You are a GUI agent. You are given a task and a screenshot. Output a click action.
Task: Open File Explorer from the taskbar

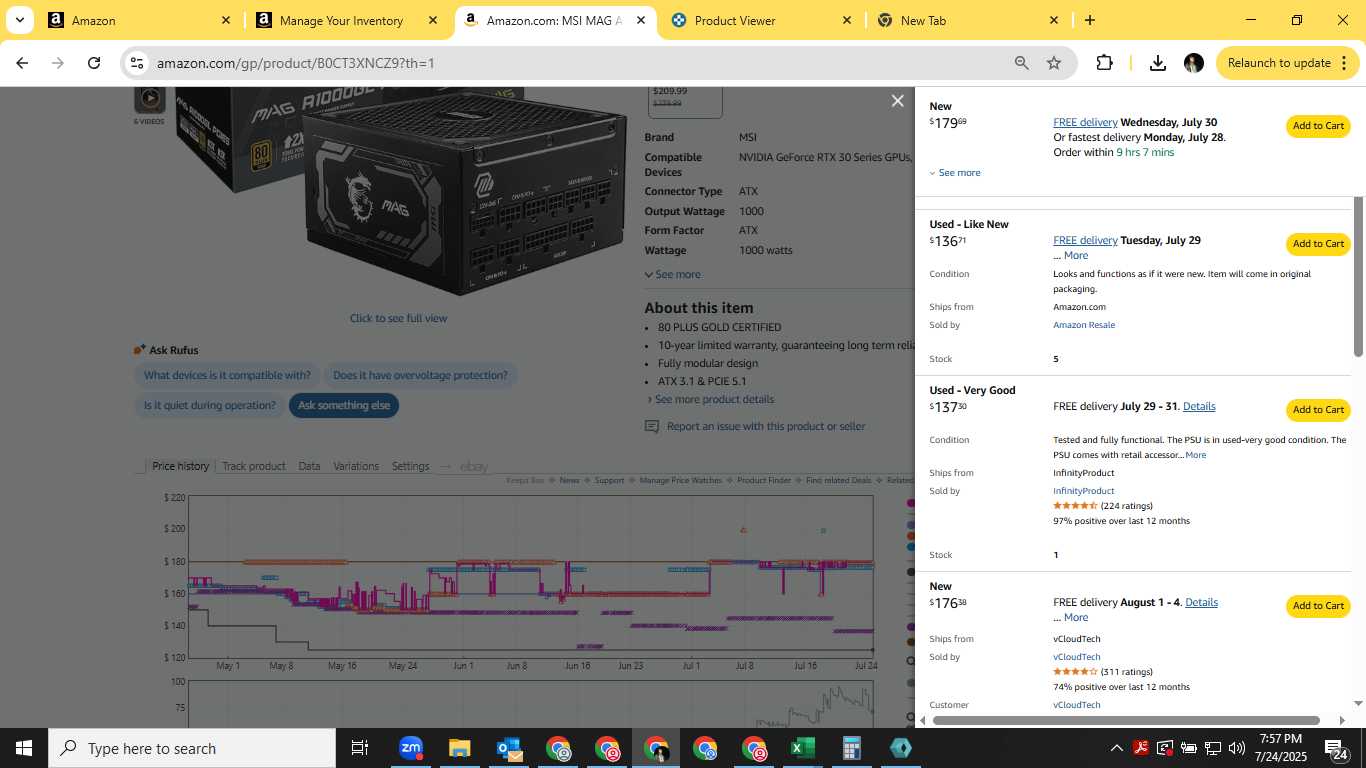pos(459,748)
